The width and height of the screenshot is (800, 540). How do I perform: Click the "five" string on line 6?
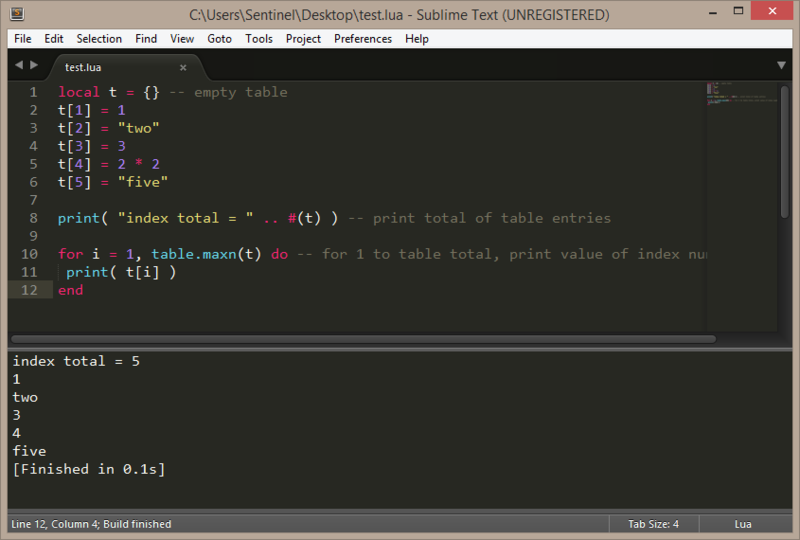[x=142, y=182]
